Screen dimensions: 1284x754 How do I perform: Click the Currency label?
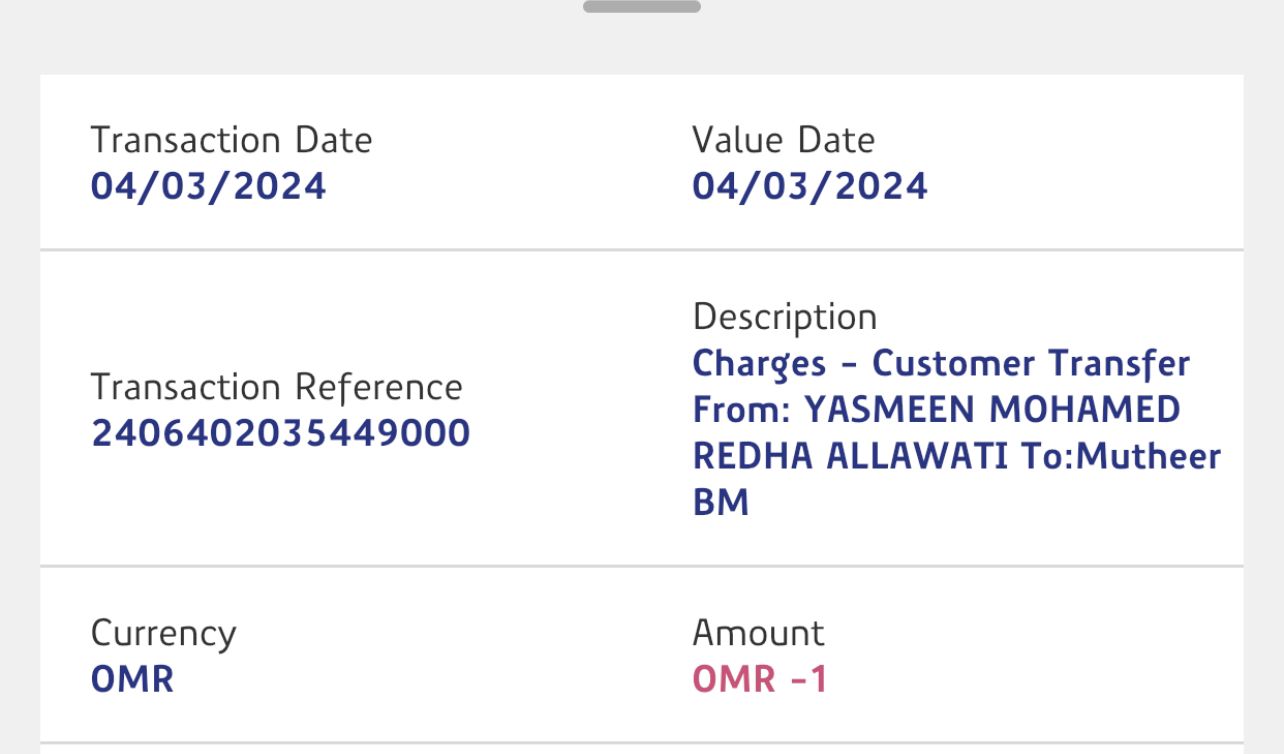[163, 633]
